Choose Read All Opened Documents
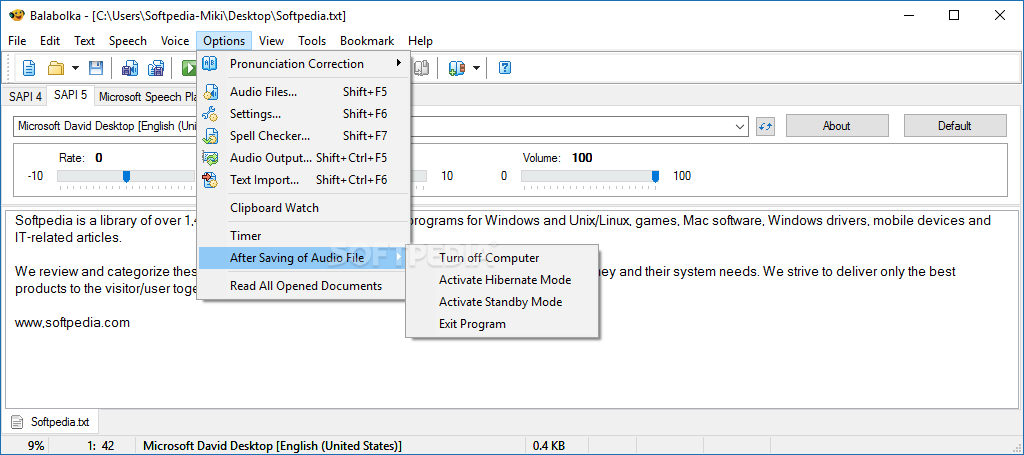The height and width of the screenshot is (455, 1024). (303, 286)
